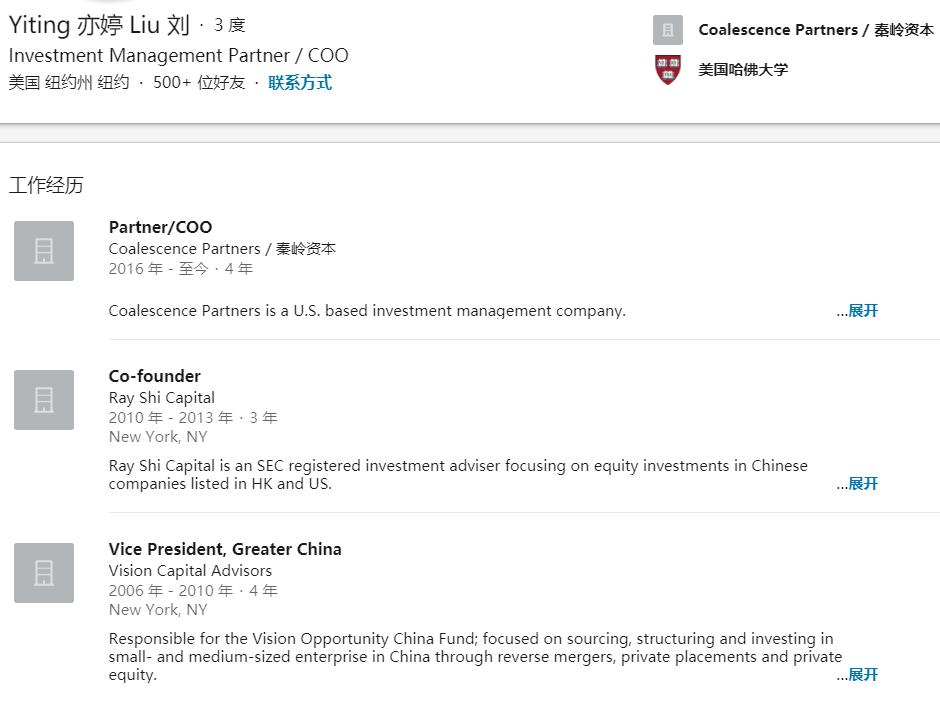Open the Co-founder job title
The height and width of the screenshot is (701, 940).
pos(155,376)
